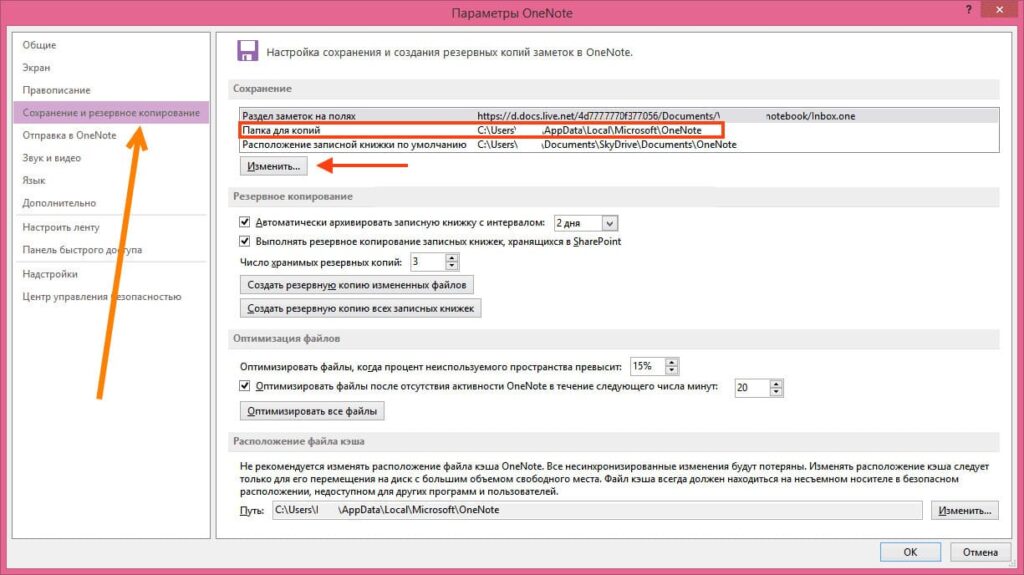Increase number of stored backup copies

point(452,258)
